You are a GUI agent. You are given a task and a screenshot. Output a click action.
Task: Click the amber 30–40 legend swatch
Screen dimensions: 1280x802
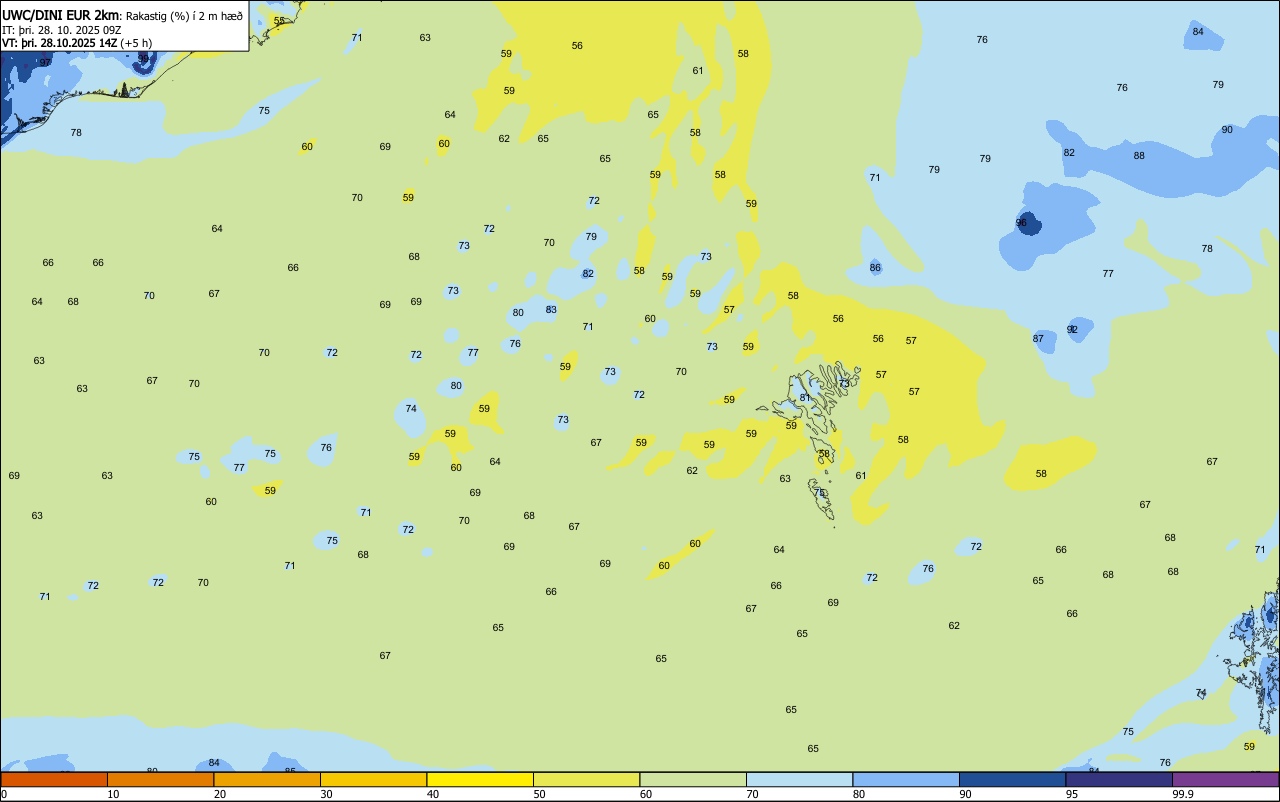click(373, 779)
